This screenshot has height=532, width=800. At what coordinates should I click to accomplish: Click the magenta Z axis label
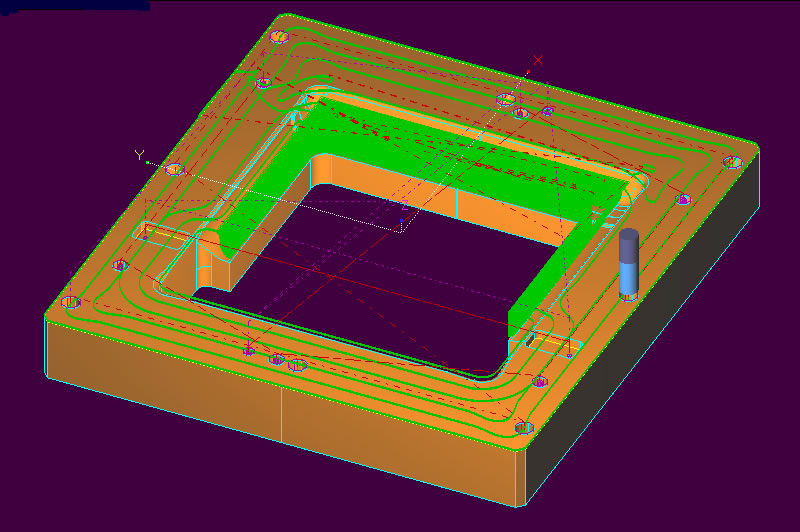405,206
